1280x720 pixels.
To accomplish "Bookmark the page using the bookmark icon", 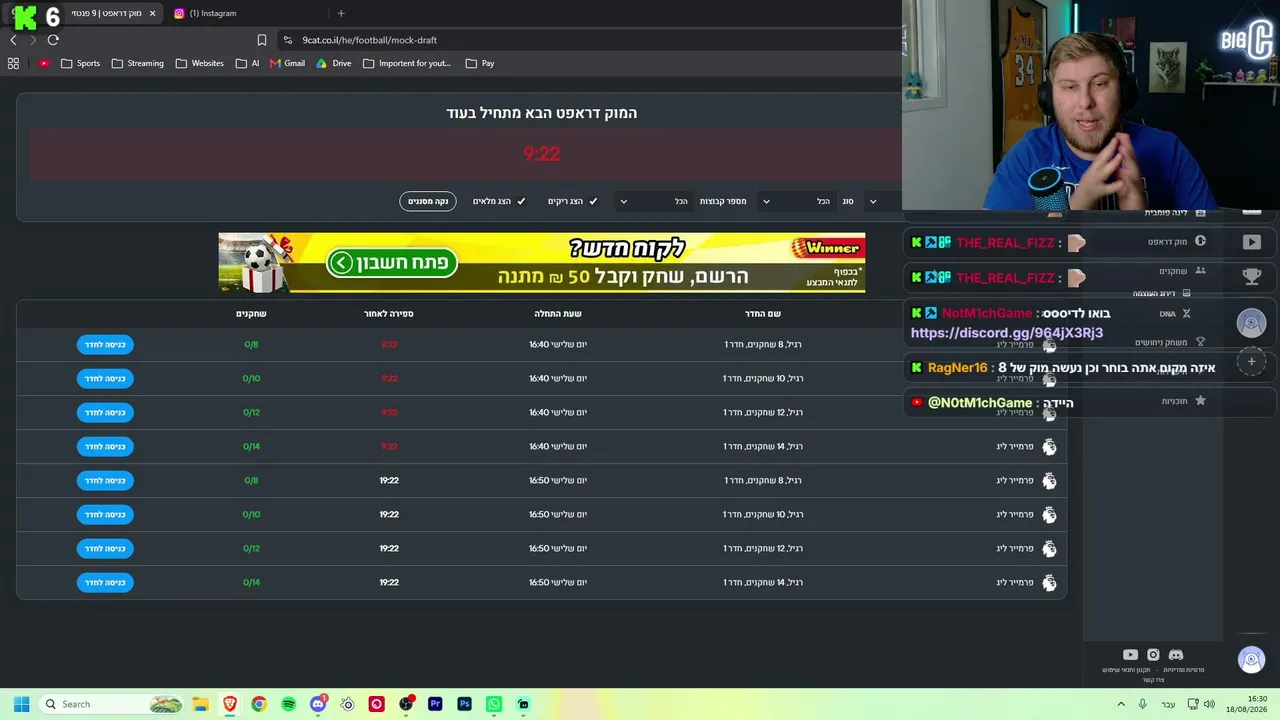I will [262, 40].
